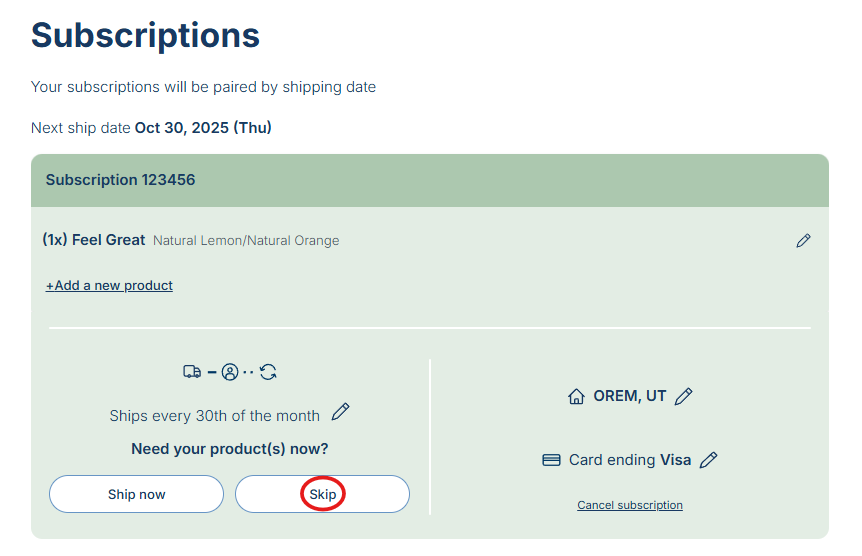This screenshot has height=556, width=862.
Task: Click the Subscriptions page heading
Action: click(146, 35)
